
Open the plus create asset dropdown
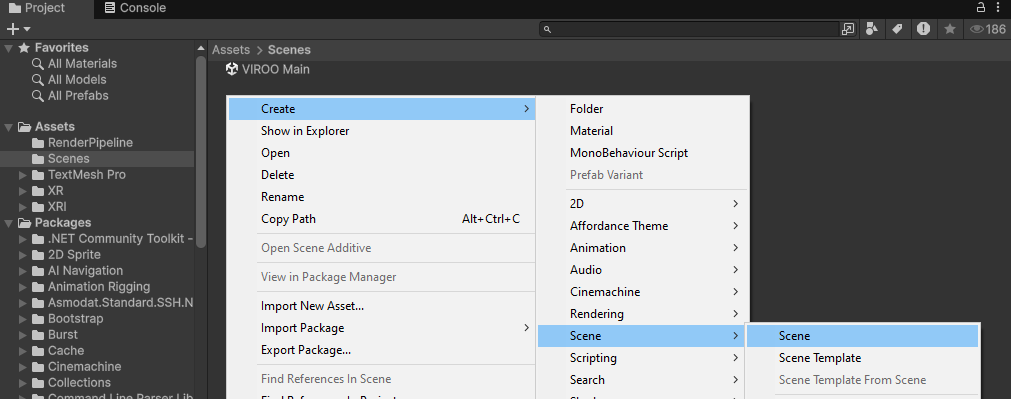[18, 29]
